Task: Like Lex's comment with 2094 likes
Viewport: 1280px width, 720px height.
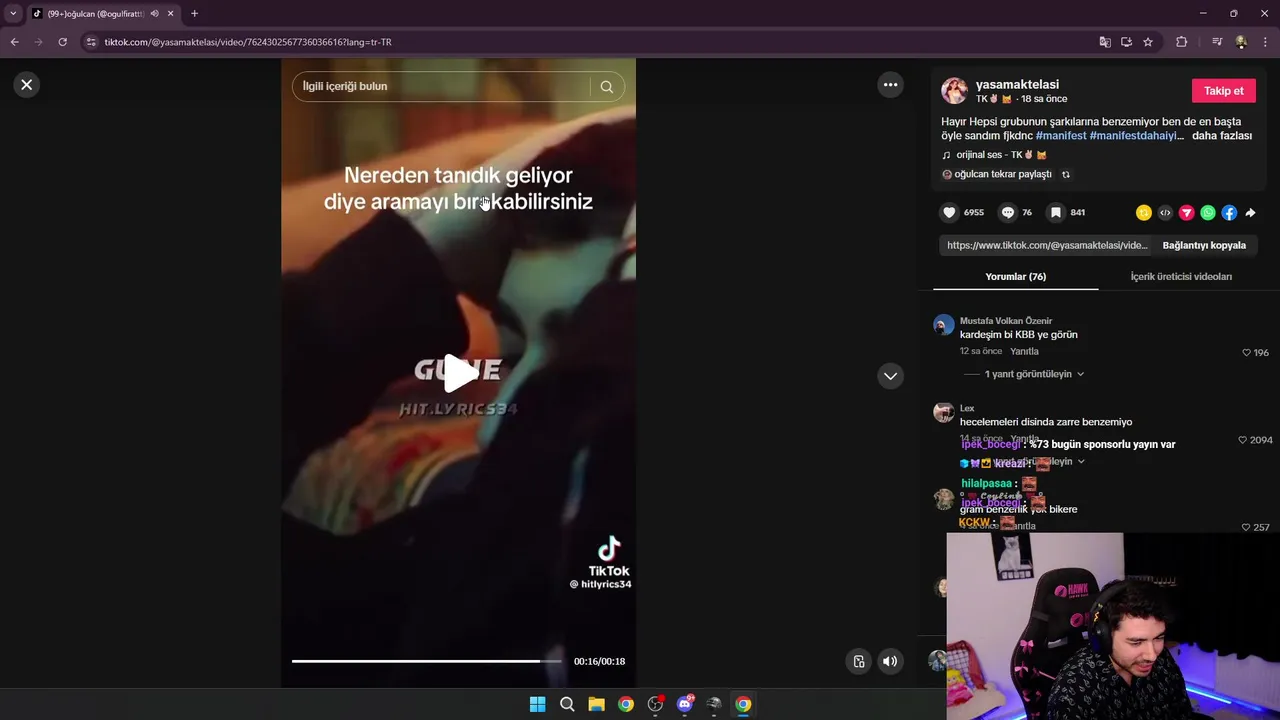Action: pos(1242,440)
